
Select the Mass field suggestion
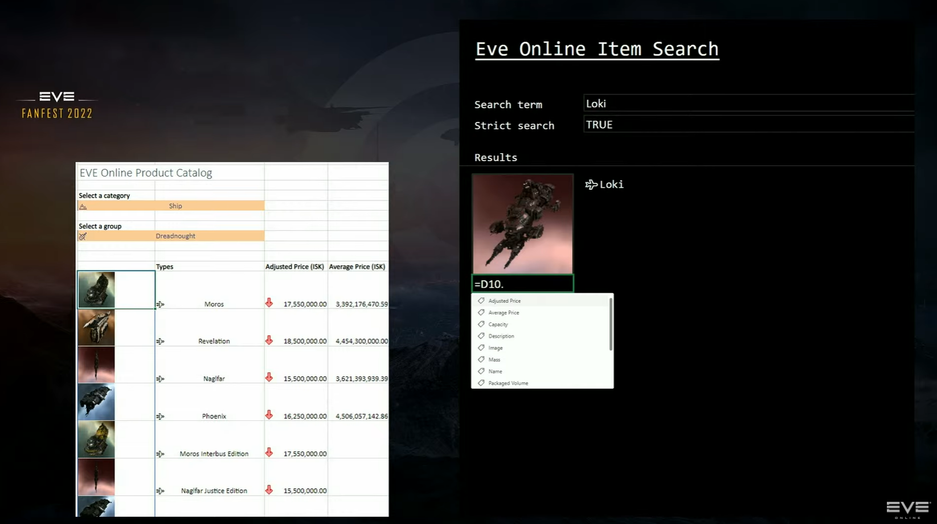(541, 360)
